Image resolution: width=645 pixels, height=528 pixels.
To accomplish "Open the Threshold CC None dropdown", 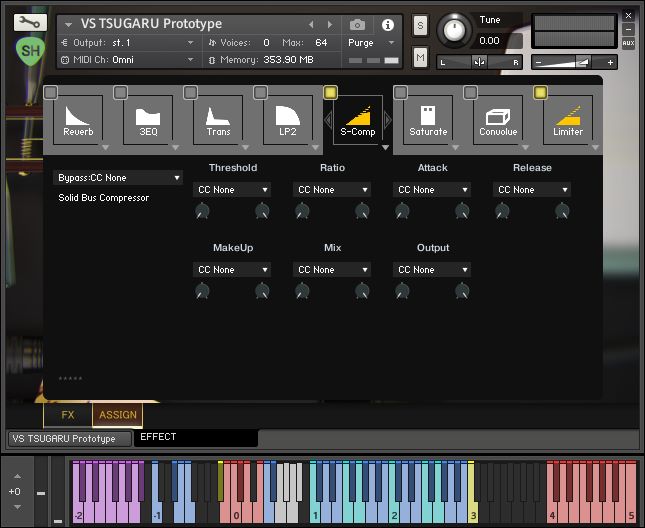I will coord(233,190).
